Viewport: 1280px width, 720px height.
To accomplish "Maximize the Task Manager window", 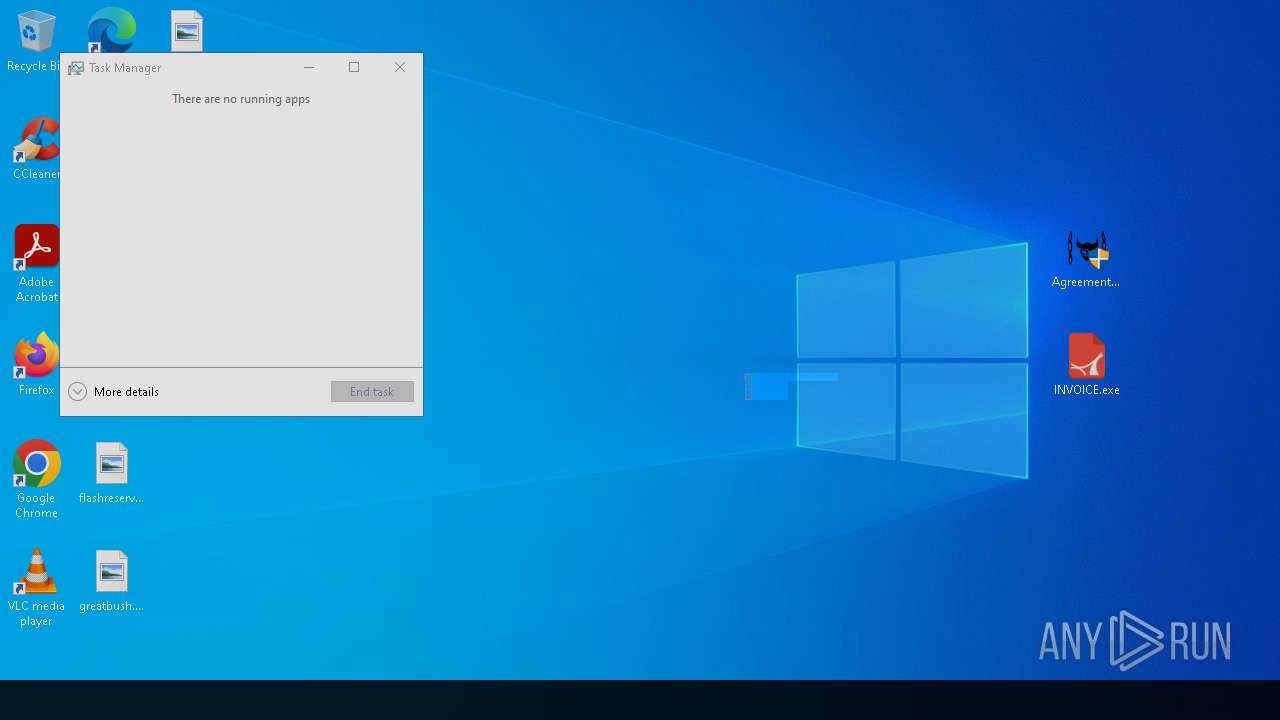I will (354, 67).
